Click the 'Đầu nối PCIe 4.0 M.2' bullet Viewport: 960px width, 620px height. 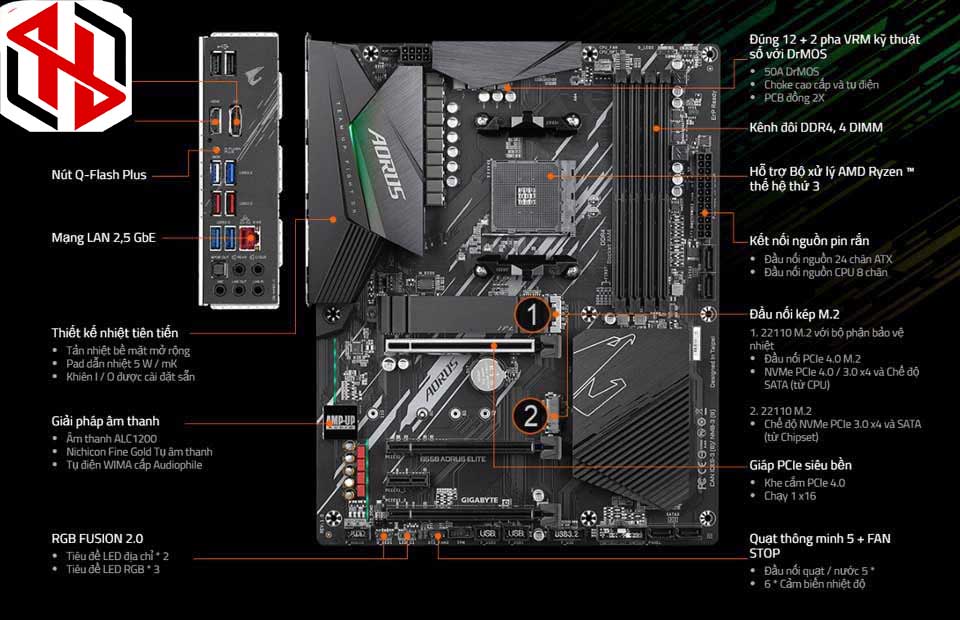(812, 359)
